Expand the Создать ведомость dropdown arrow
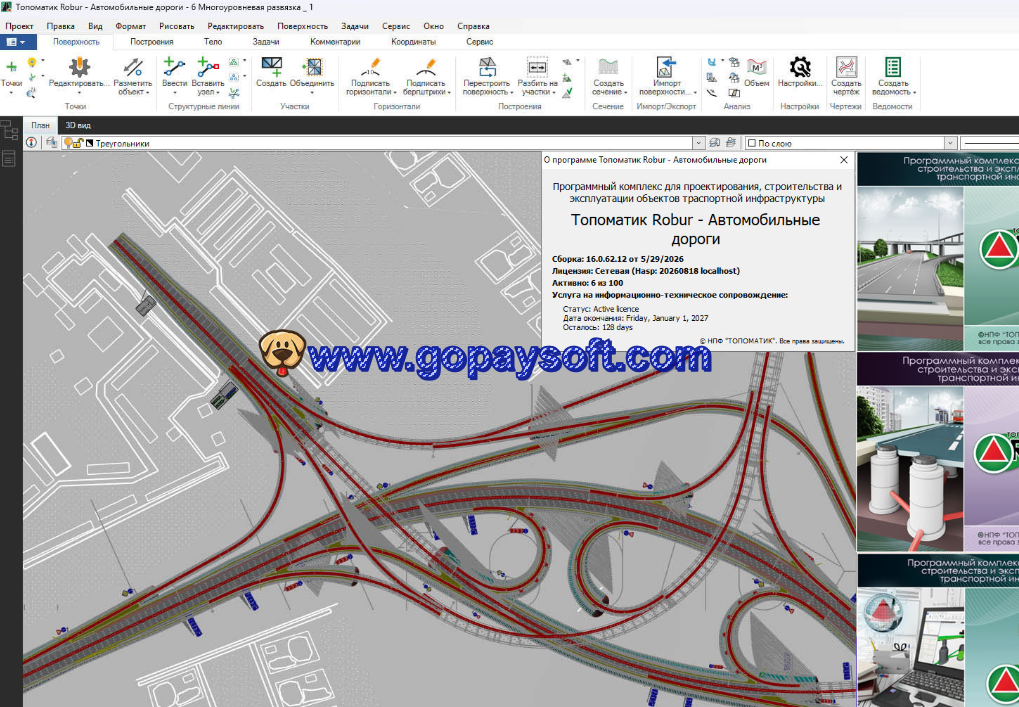Screen dimensions: 1019x707 [x=914, y=92]
